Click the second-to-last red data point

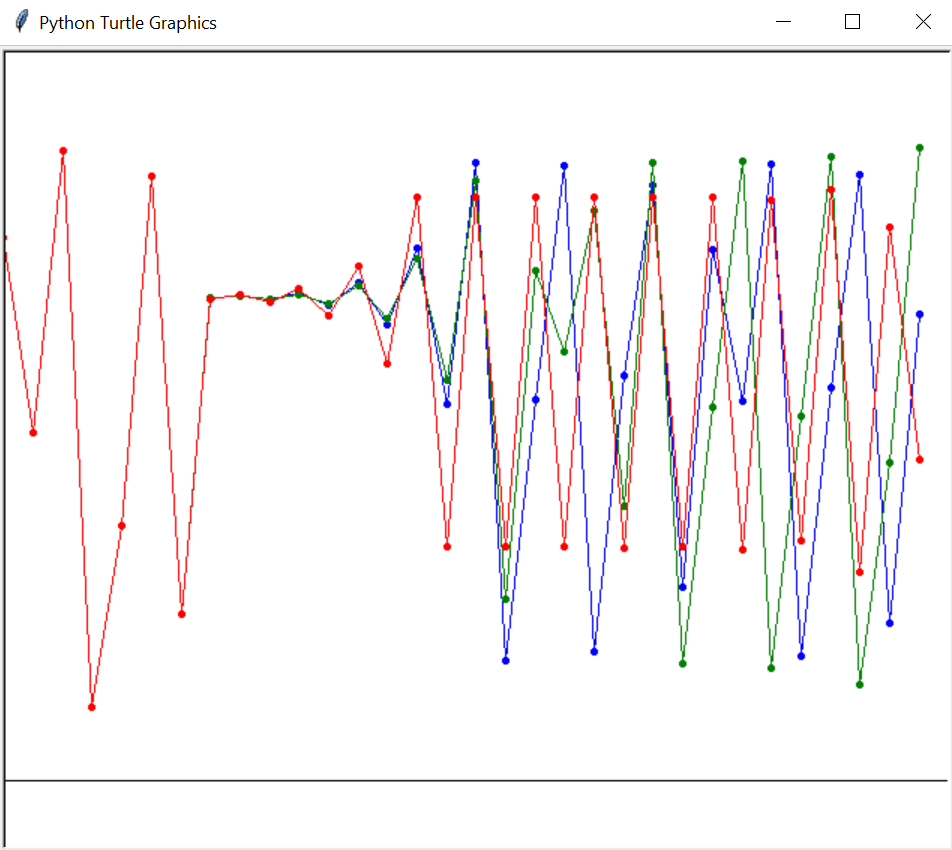(890, 228)
